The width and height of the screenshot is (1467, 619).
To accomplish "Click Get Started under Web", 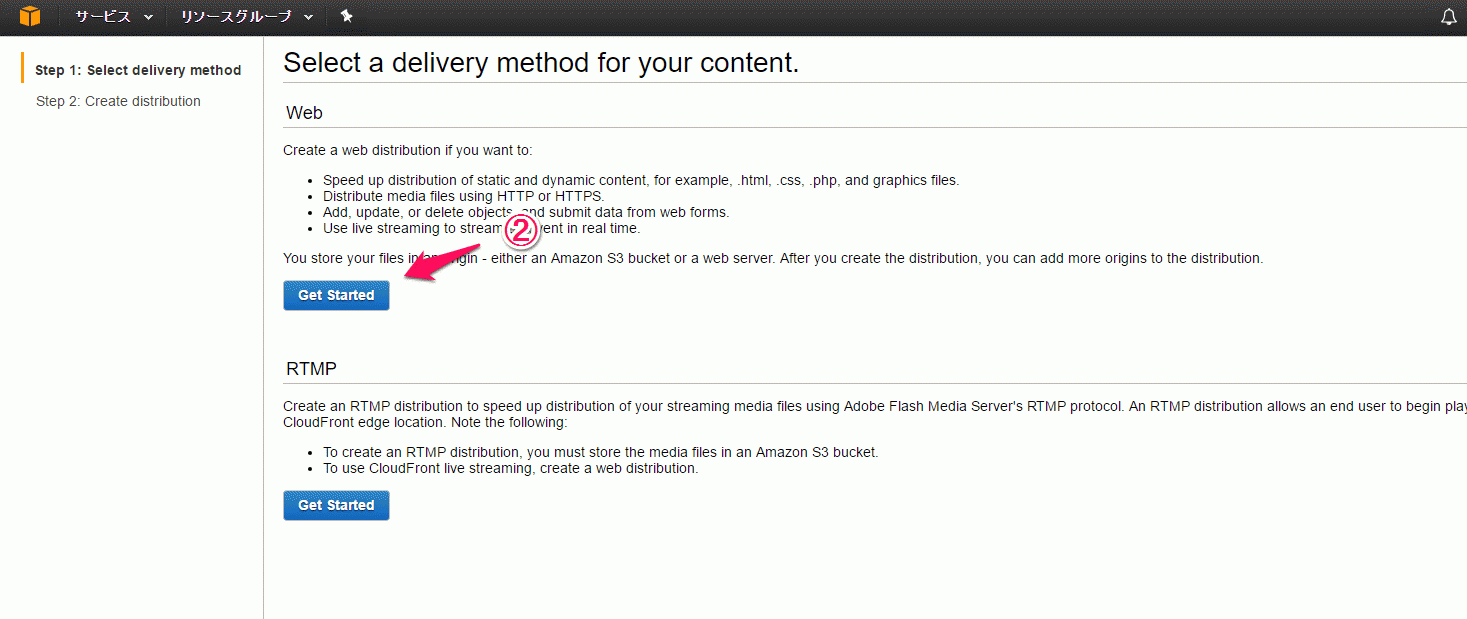I will tap(336, 295).
